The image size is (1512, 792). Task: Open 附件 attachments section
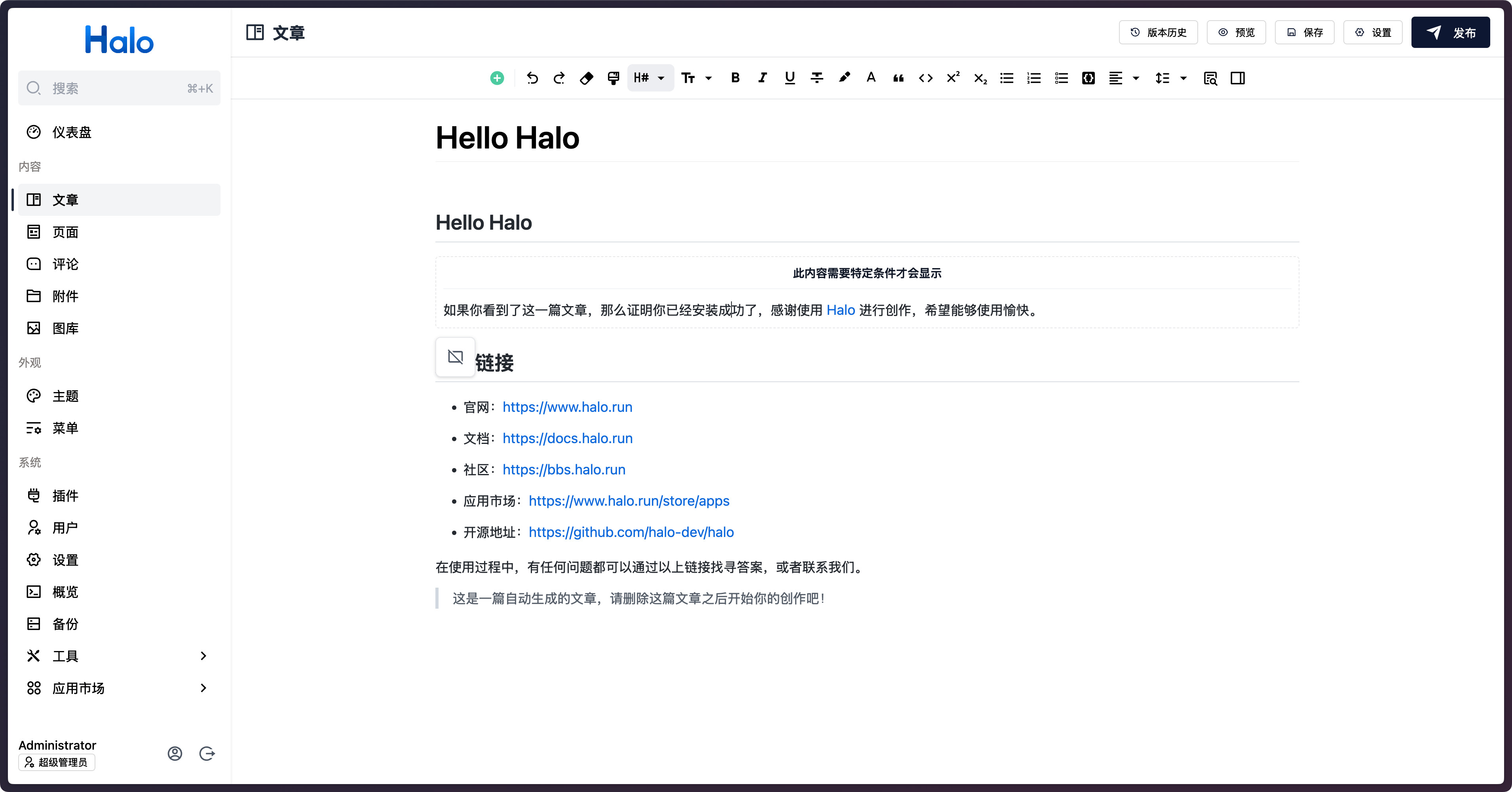coord(119,296)
